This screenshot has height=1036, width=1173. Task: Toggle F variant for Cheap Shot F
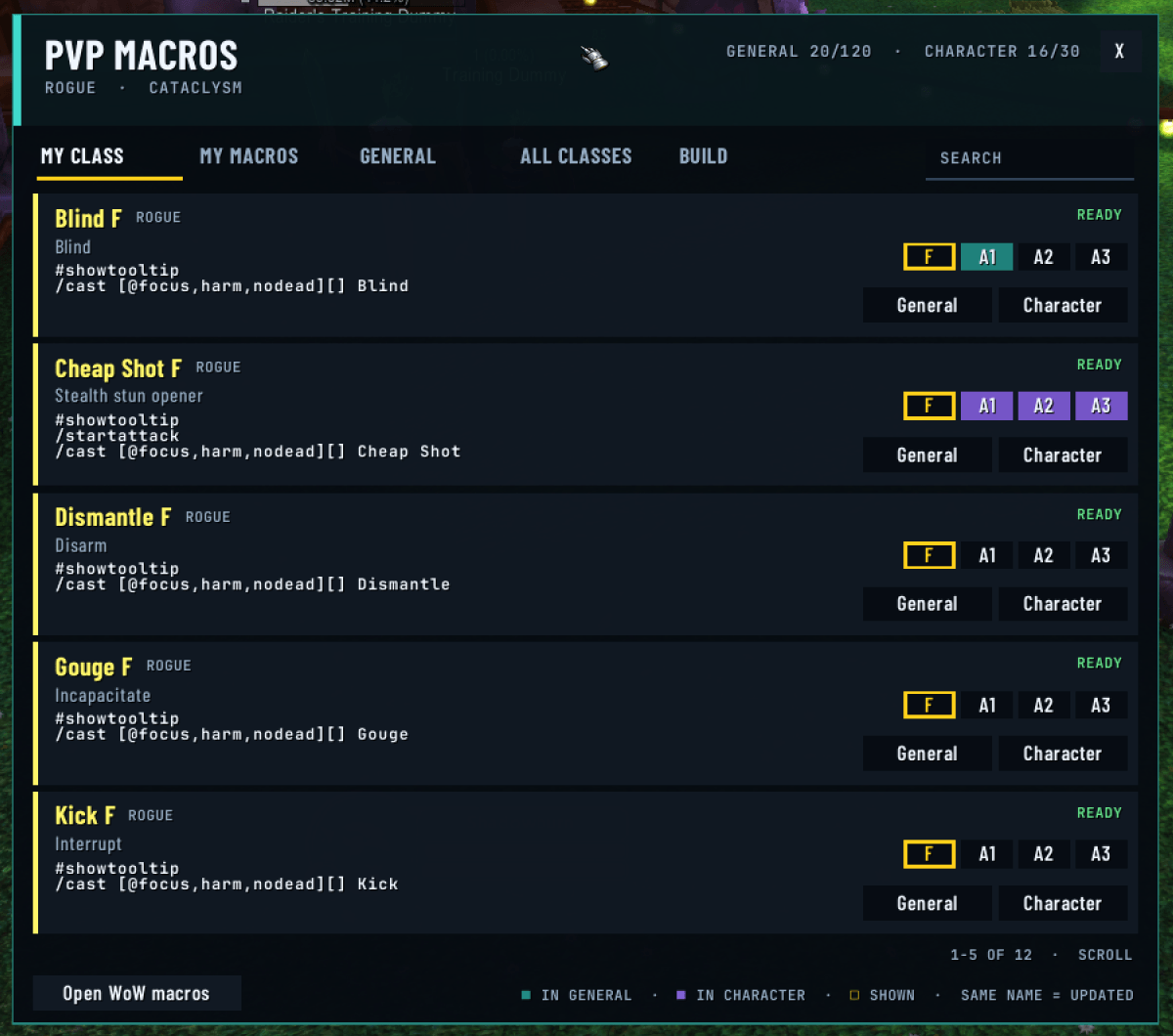coord(929,406)
